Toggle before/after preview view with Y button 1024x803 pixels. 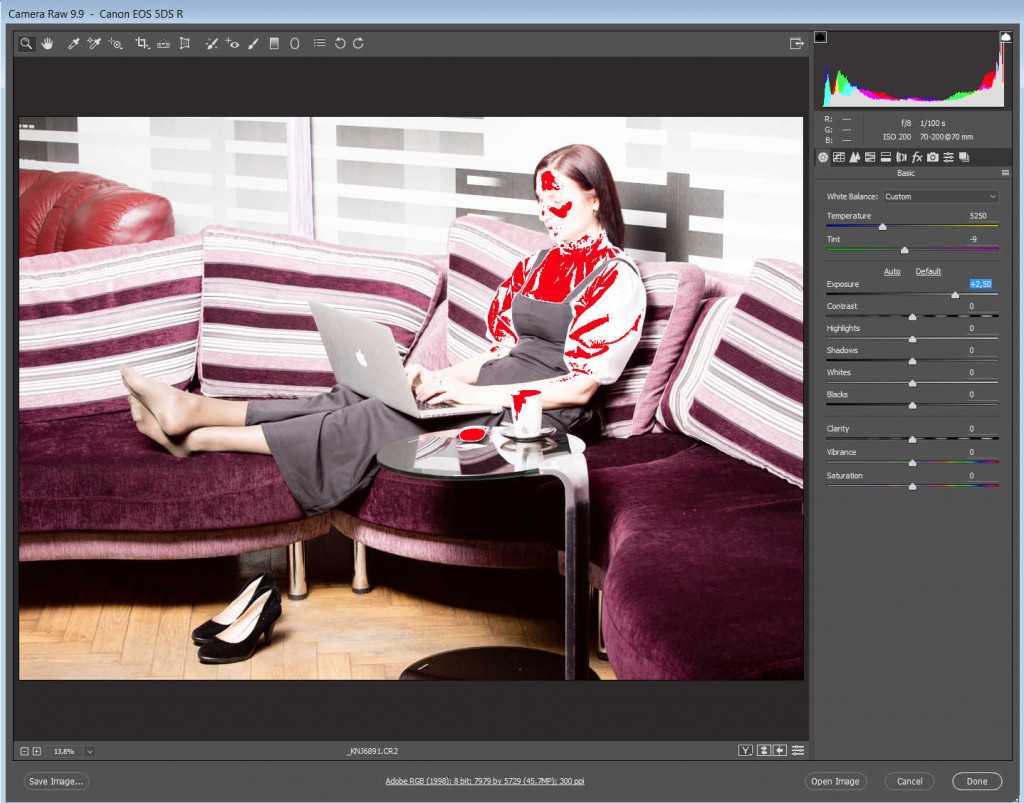pos(745,750)
